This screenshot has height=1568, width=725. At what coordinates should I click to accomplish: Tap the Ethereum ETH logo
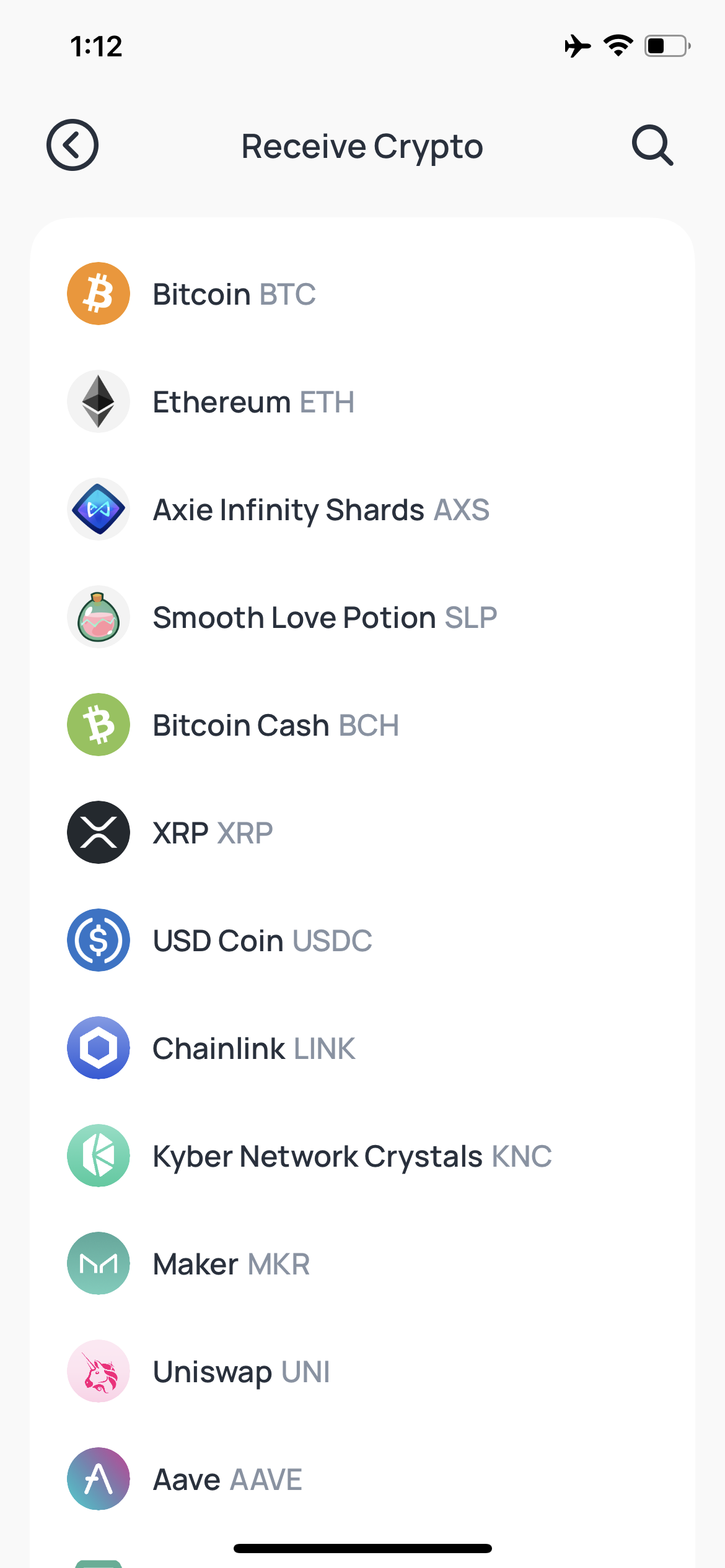click(98, 401)
